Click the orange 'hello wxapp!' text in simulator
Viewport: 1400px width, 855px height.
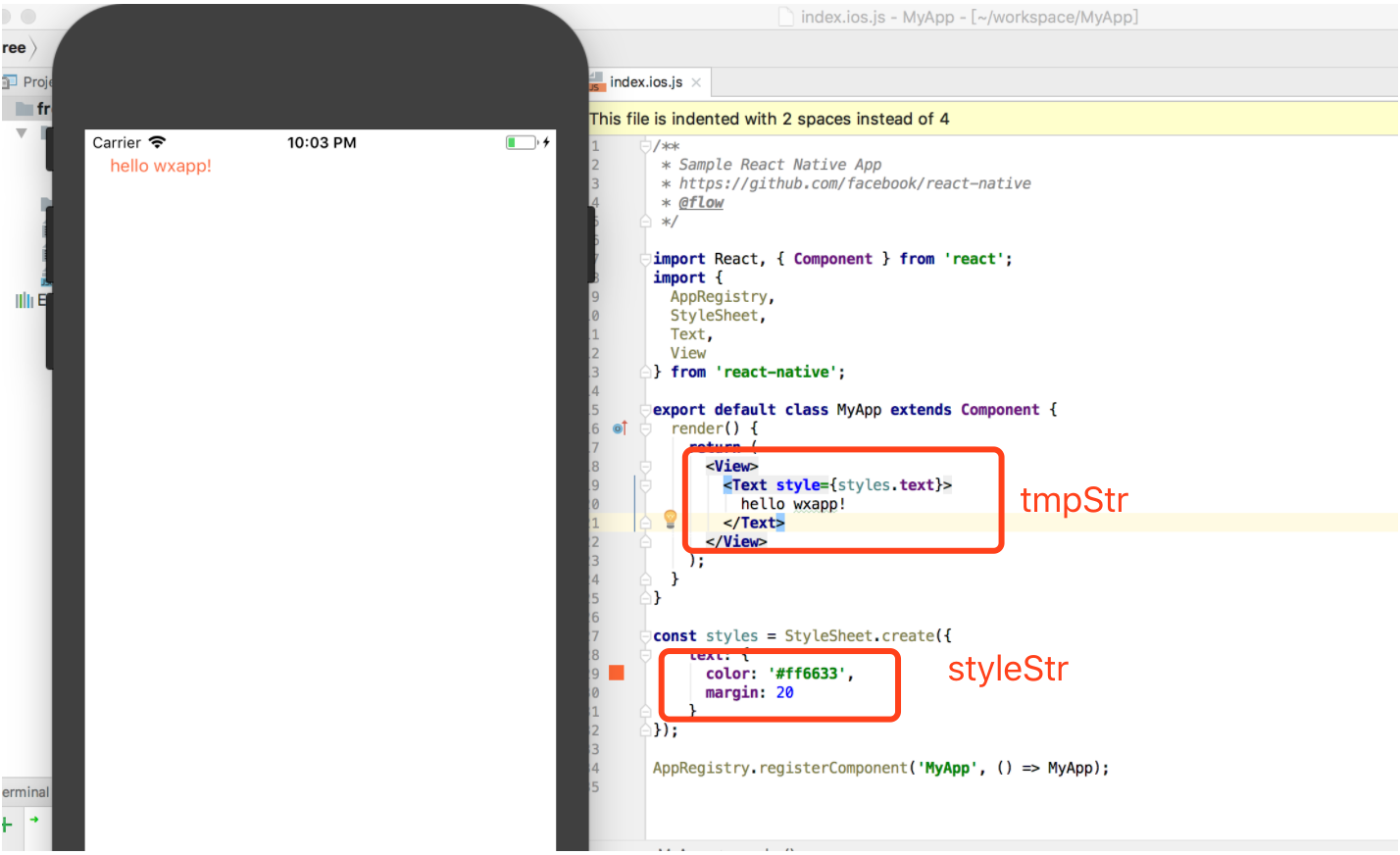point(161,166)
